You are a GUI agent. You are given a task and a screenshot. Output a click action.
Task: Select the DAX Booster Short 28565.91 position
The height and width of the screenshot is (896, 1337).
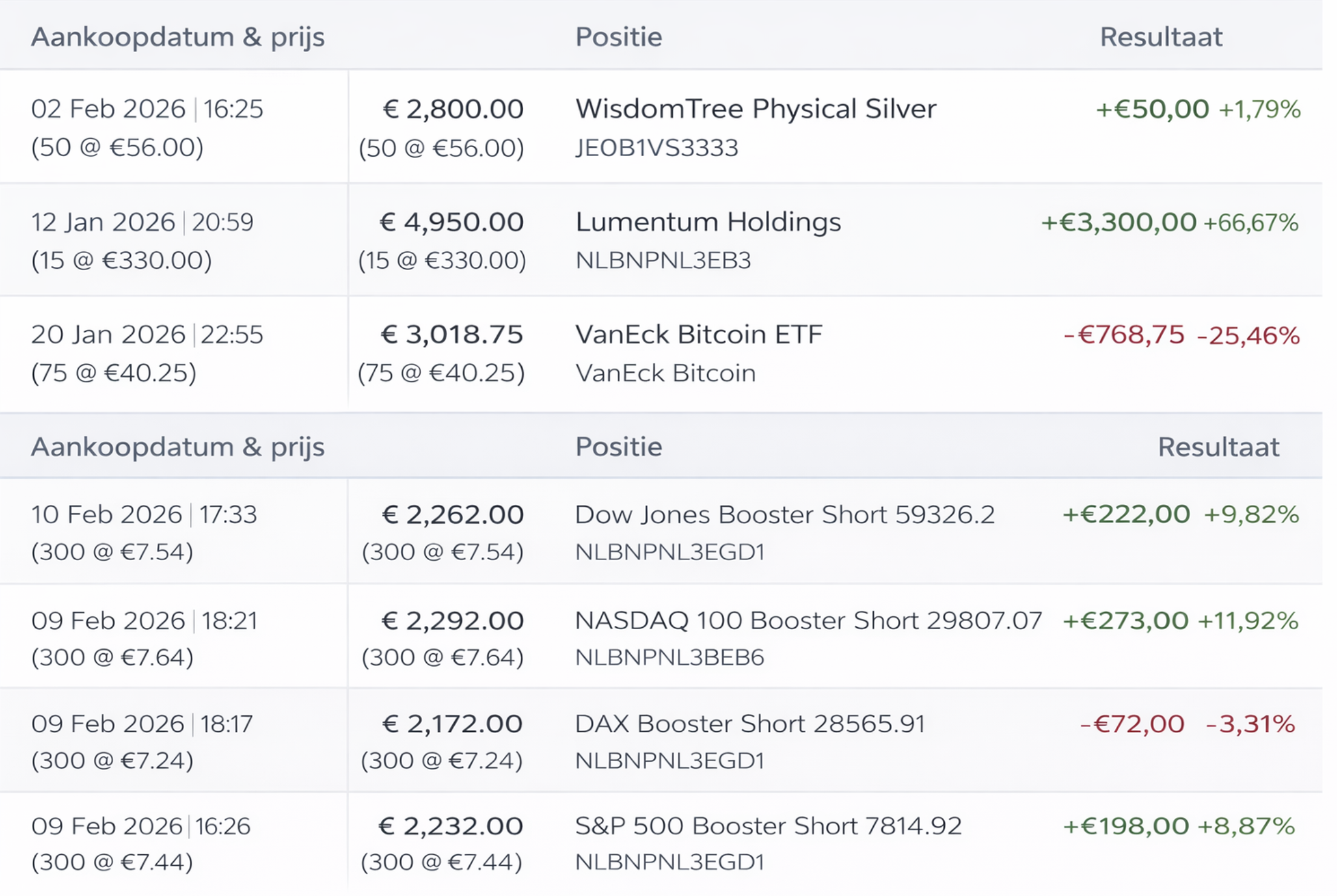click(750, 724)
